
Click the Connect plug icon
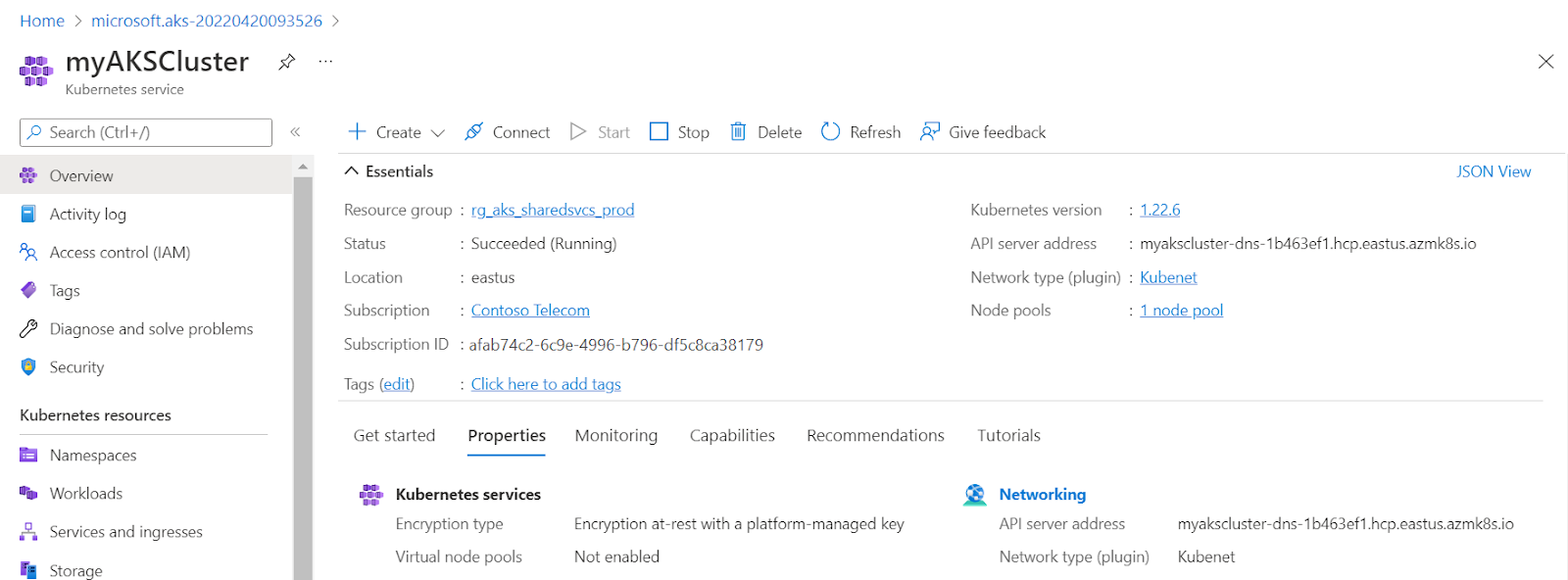point(474,131)
